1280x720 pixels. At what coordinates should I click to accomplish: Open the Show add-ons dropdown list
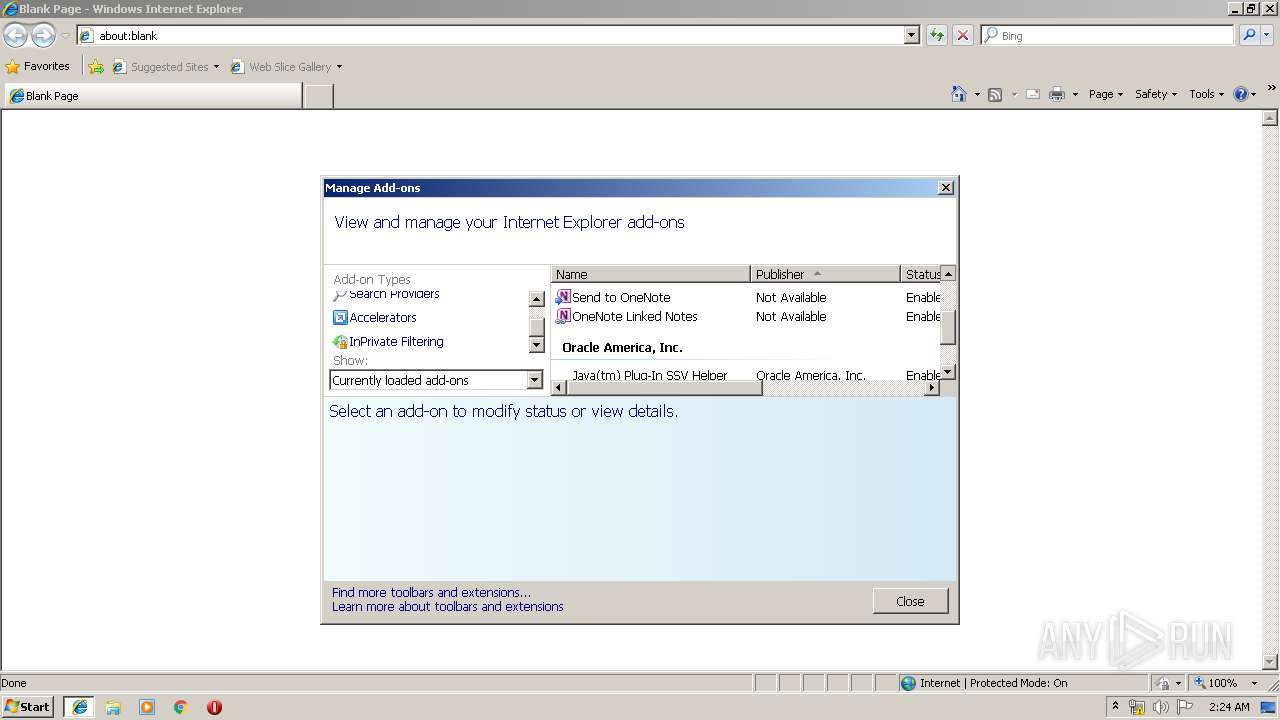click(535, 380)
